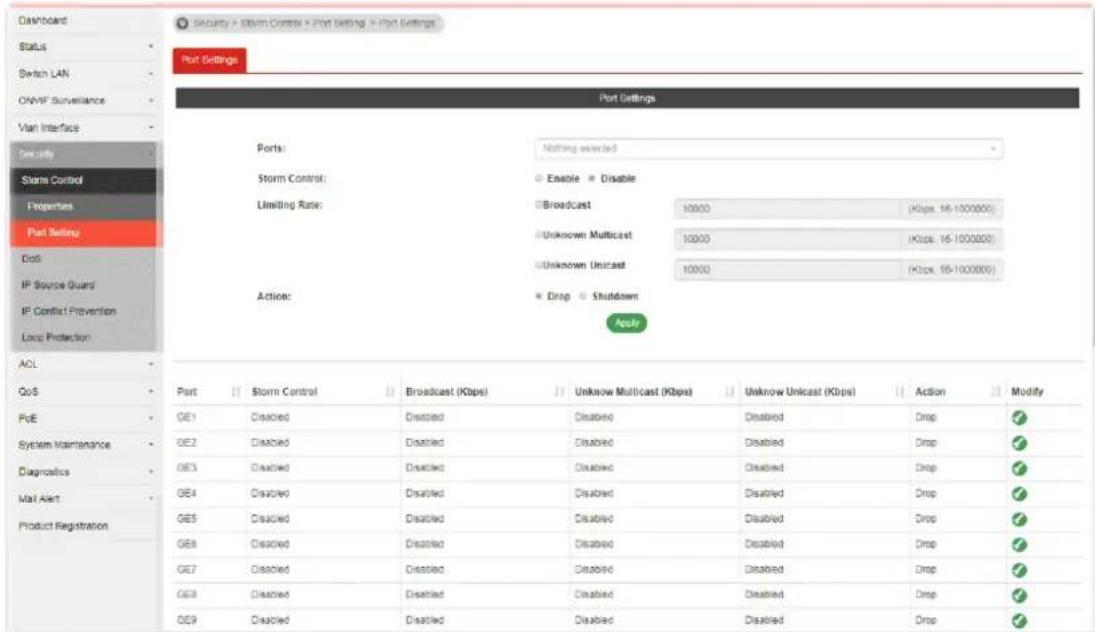Click the Unknown Multicast rate input field
Screen dimensions: 1095x632
click(x=787, y=239)
